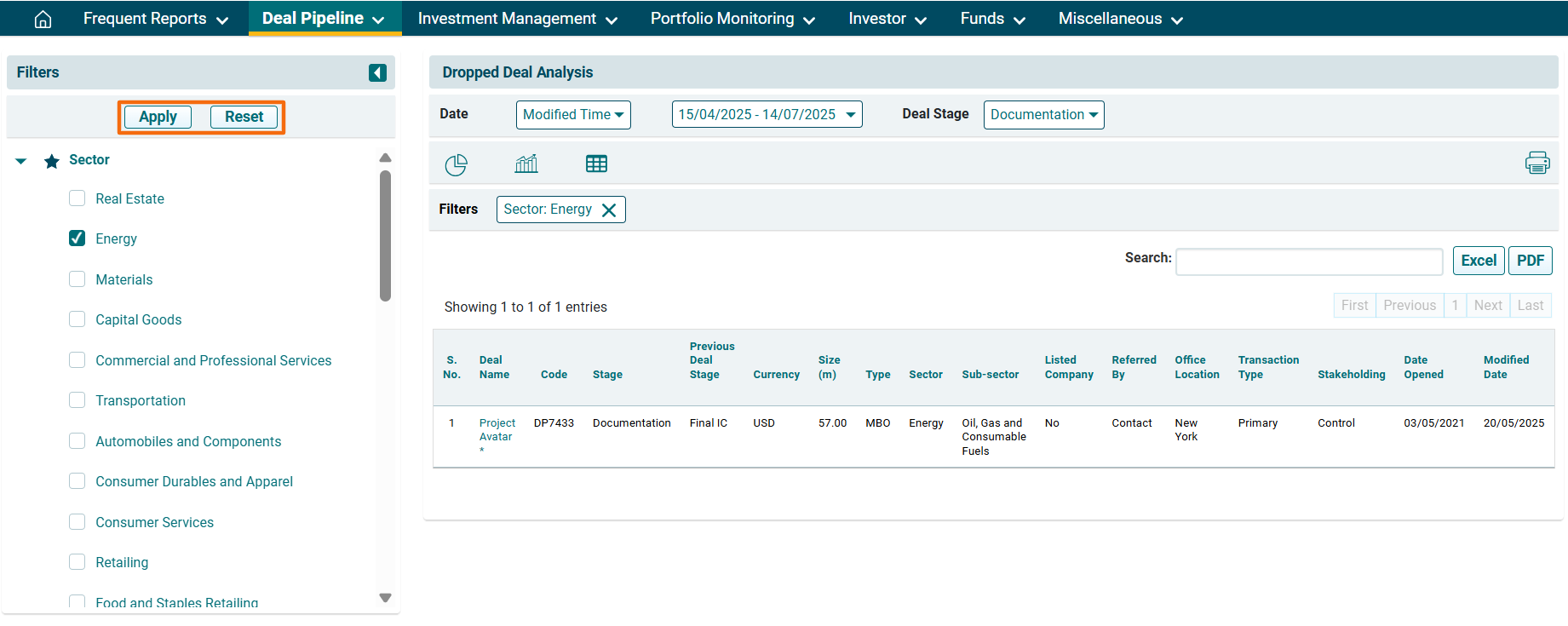Focus the Search input field
Image resolution: width=1568 pixels, height=626 pixels.
pyautogui.click(x=1309, y=261)
